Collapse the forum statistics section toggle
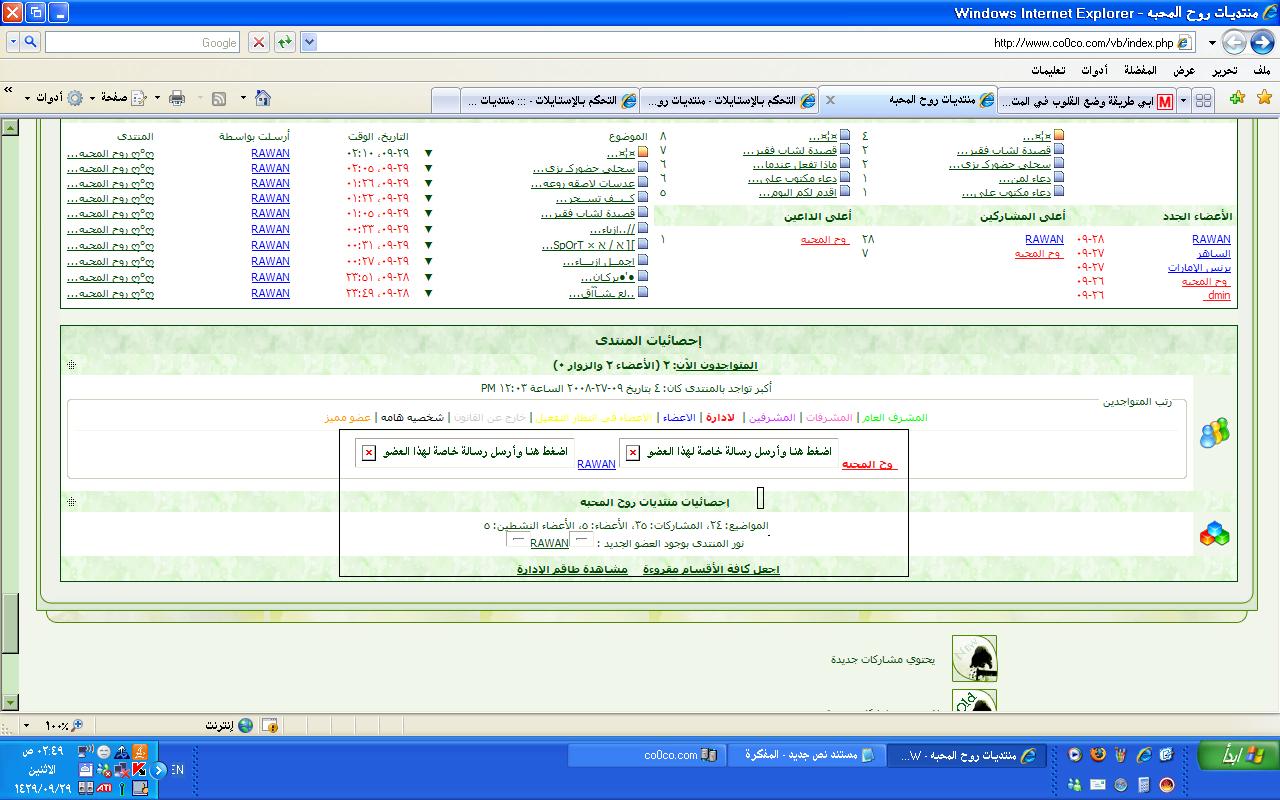1280x800 pixels. click(71, 502)
